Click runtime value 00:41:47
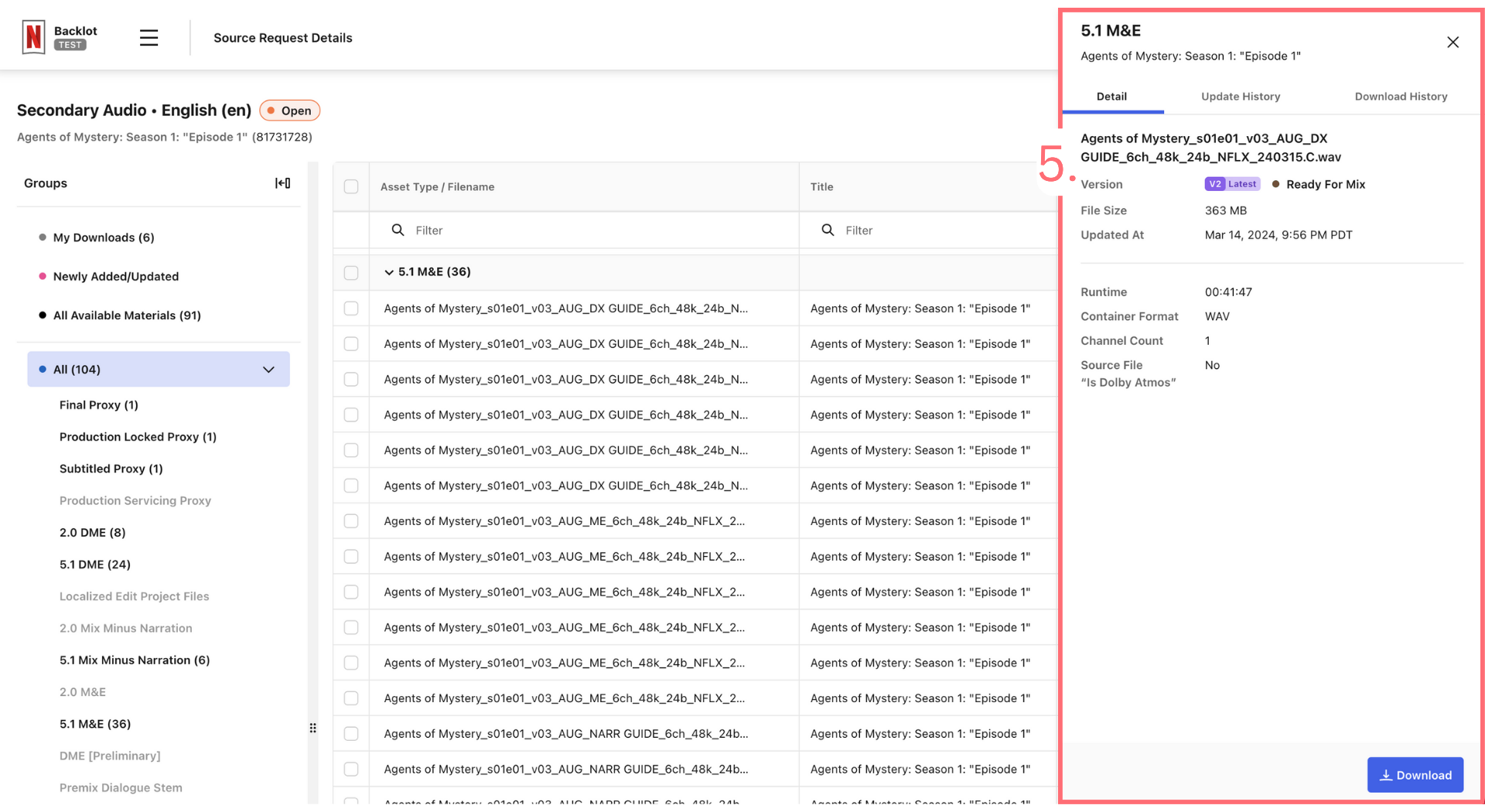1485x812 pixels. tap(1228, 292)
